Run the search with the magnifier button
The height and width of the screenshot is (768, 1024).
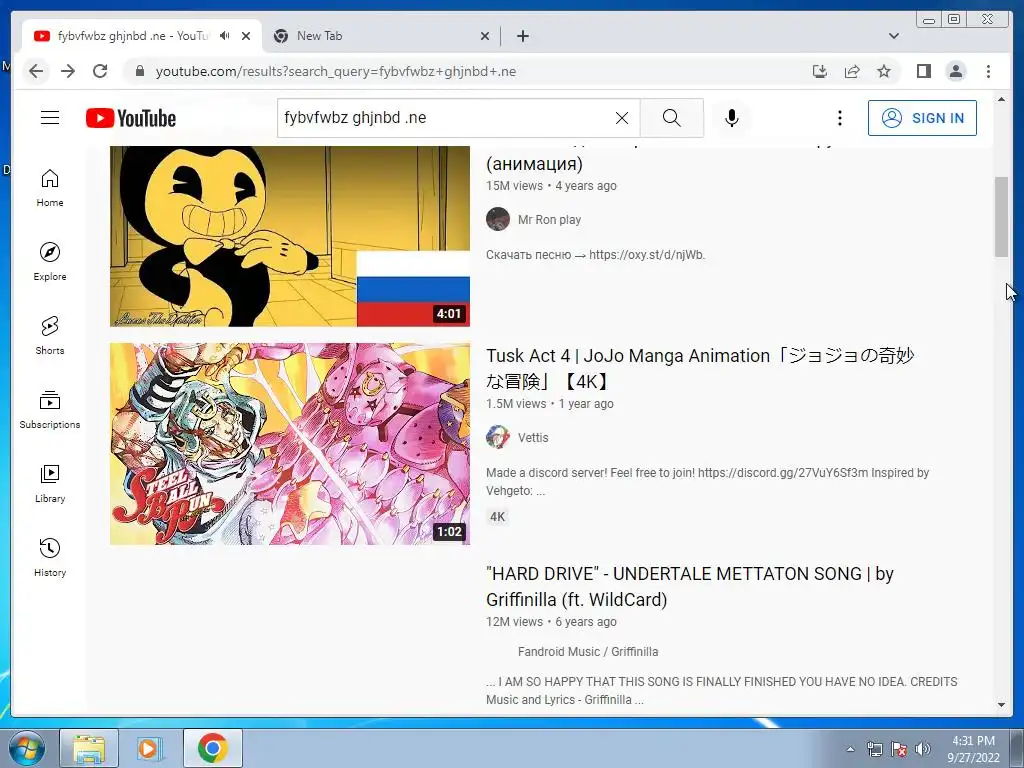[x=671, y=118]
